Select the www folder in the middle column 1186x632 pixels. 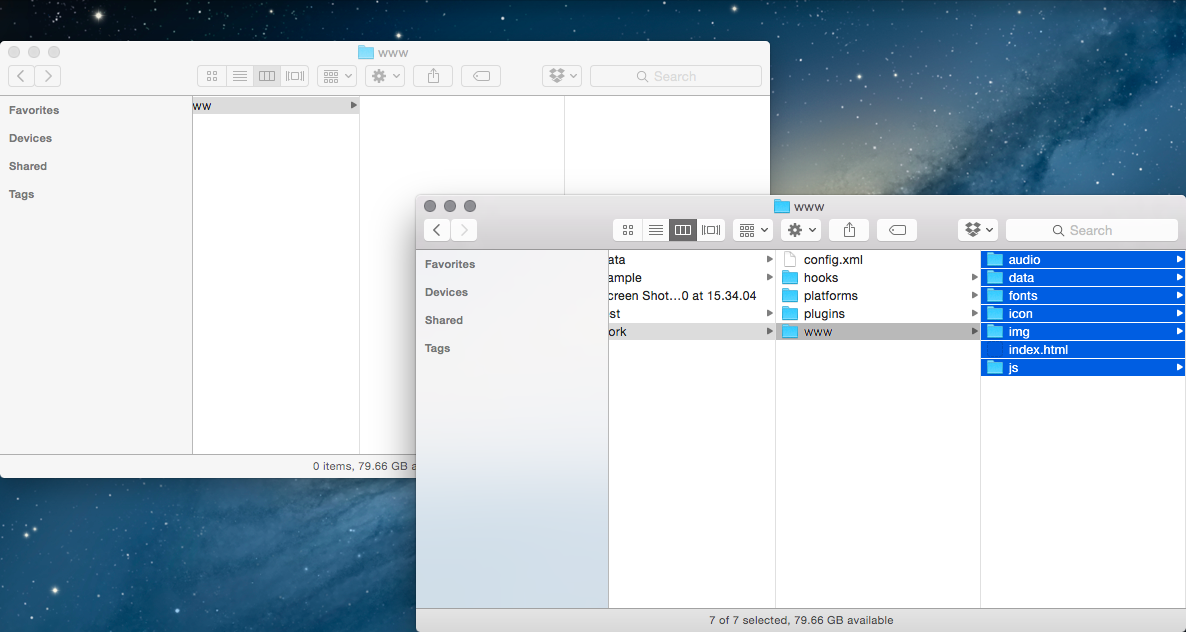pos(878,331)
